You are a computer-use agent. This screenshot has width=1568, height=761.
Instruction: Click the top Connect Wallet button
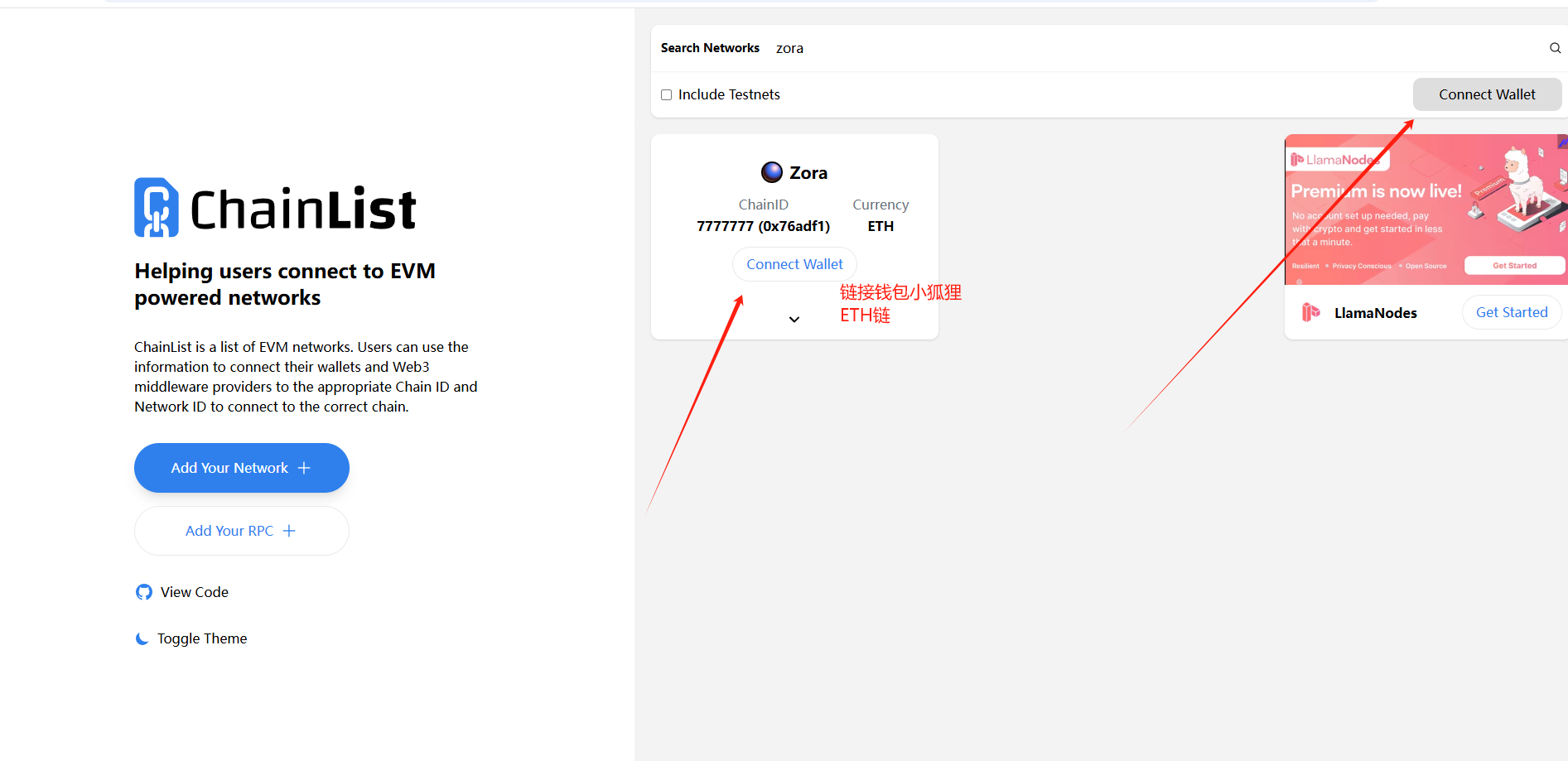pos(1487,94)
